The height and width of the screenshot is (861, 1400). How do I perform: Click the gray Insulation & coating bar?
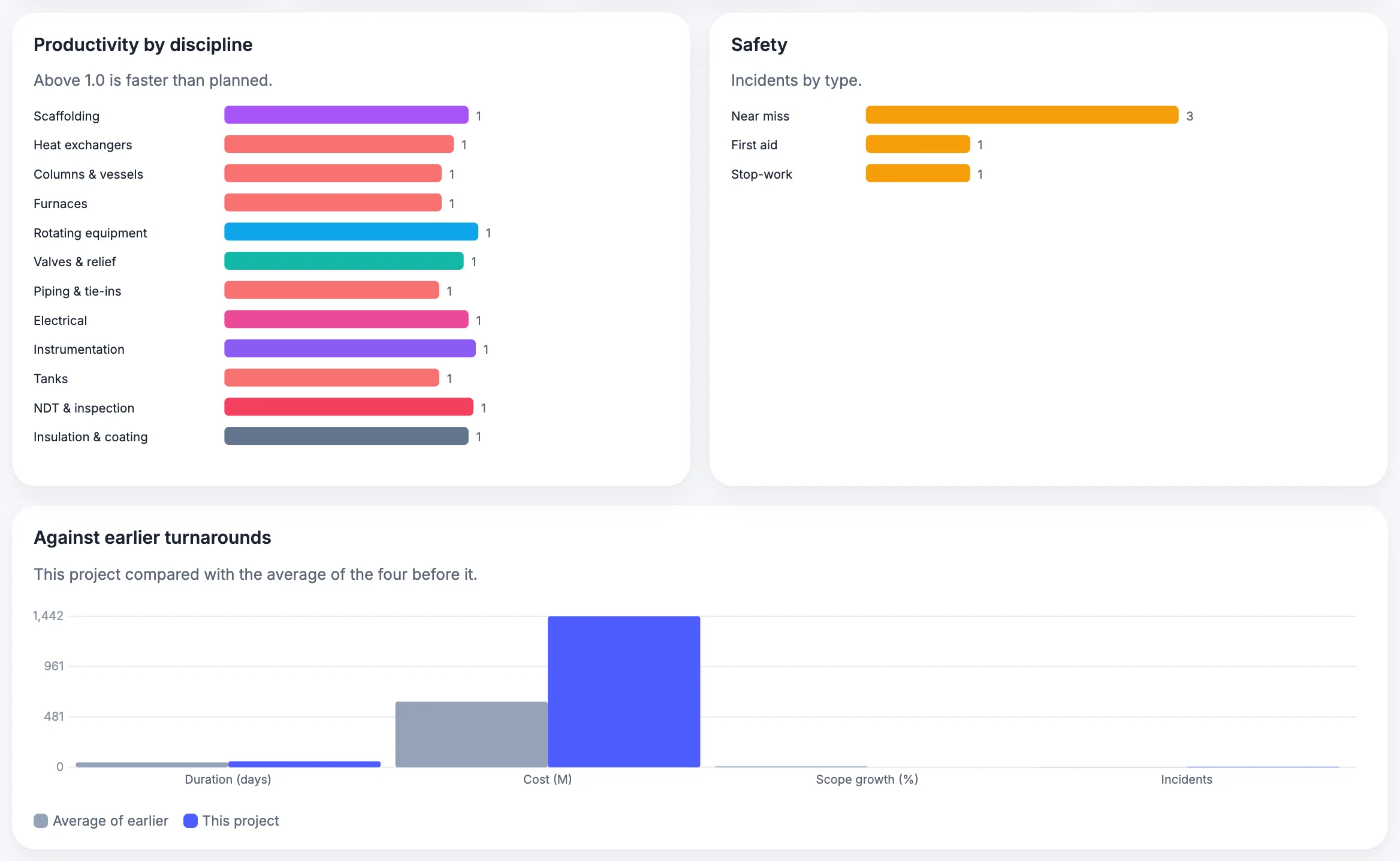(346, 436)
